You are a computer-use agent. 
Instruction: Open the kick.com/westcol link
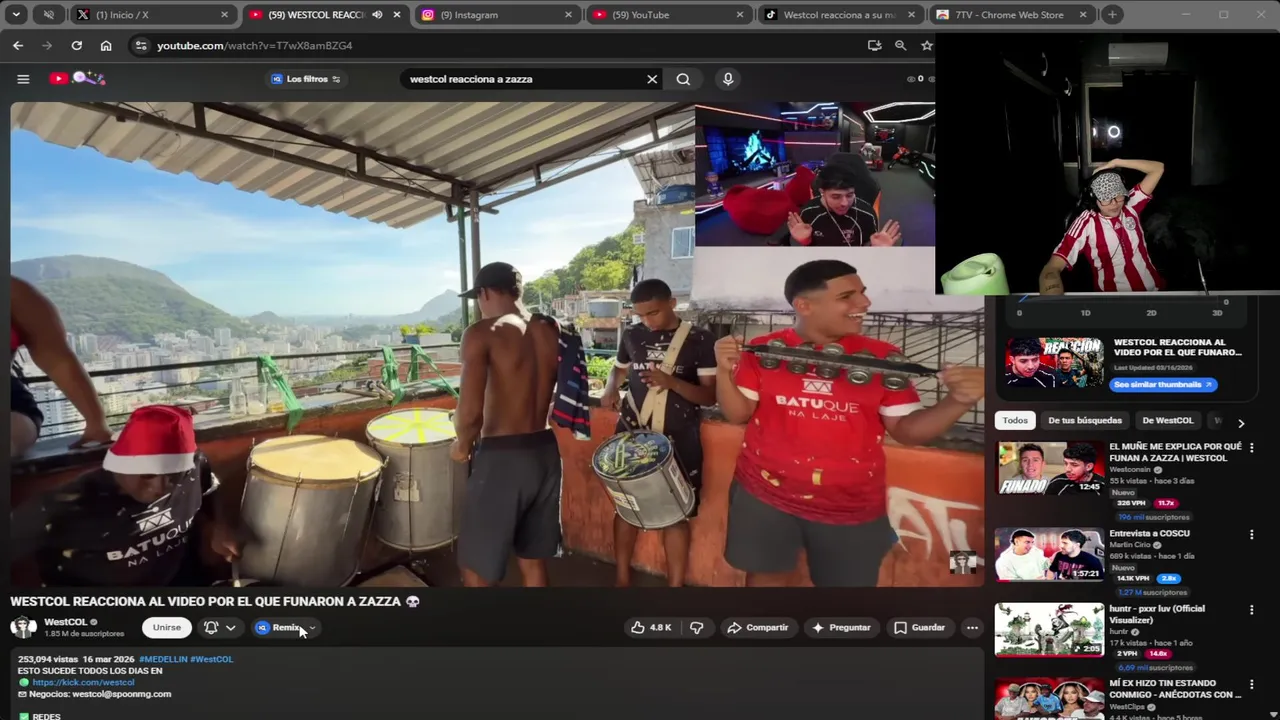click(83, 682)
